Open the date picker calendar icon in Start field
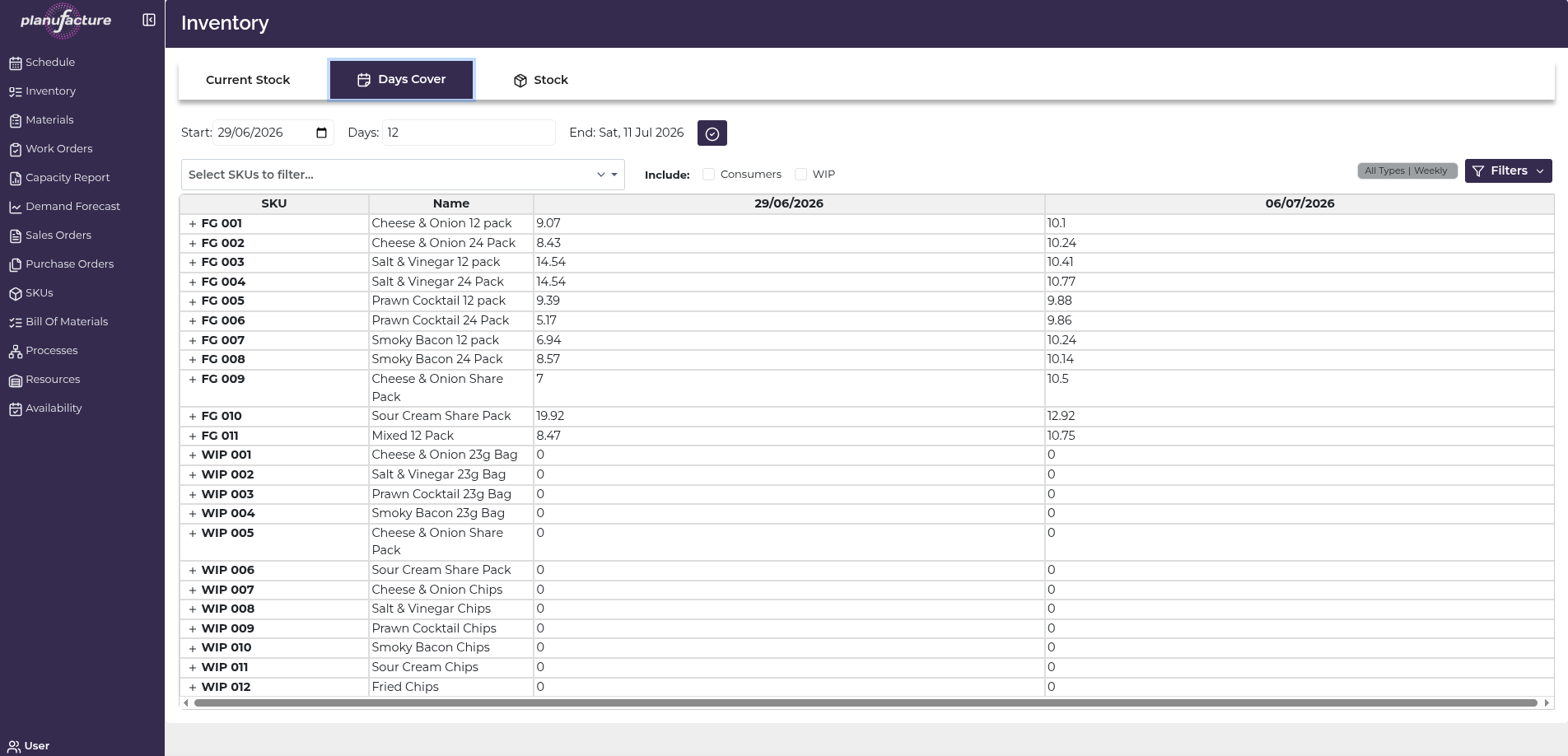 321,133
